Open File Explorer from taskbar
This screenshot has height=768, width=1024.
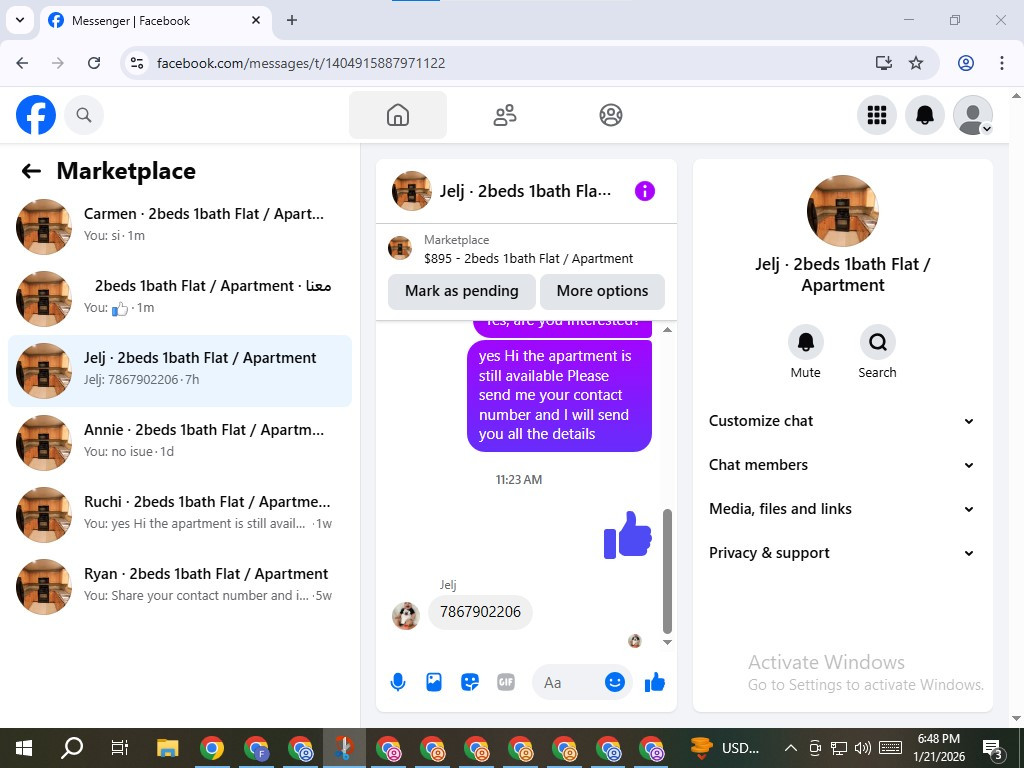167,748
